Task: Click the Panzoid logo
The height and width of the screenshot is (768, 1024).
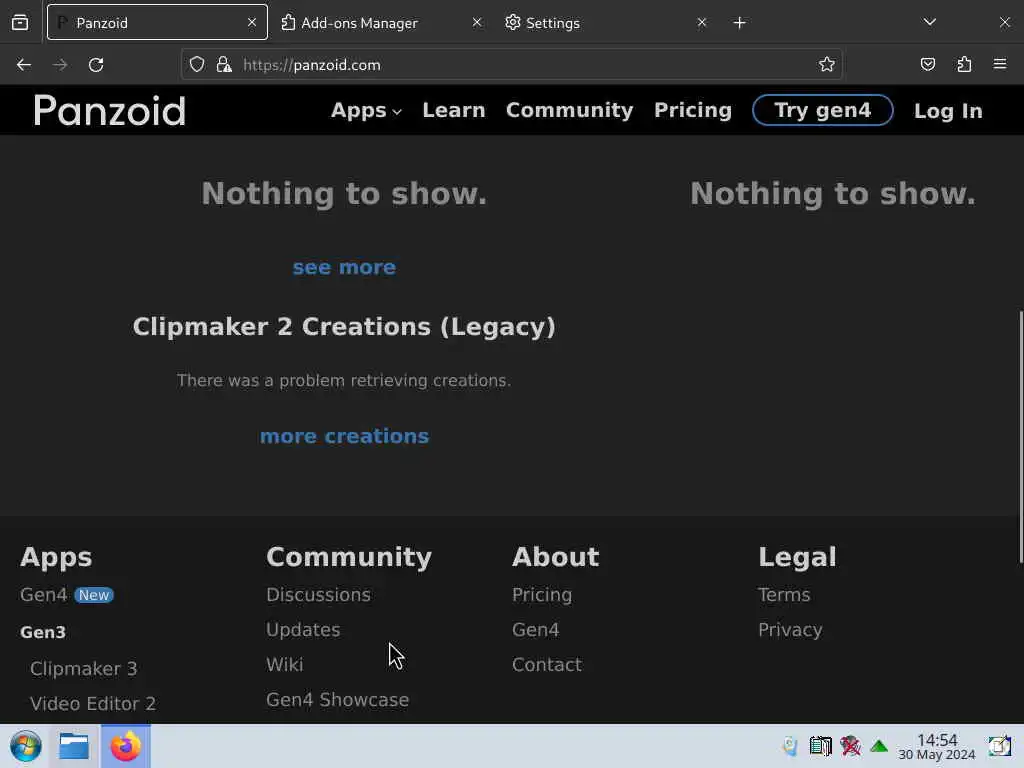Action: [110, 110]
